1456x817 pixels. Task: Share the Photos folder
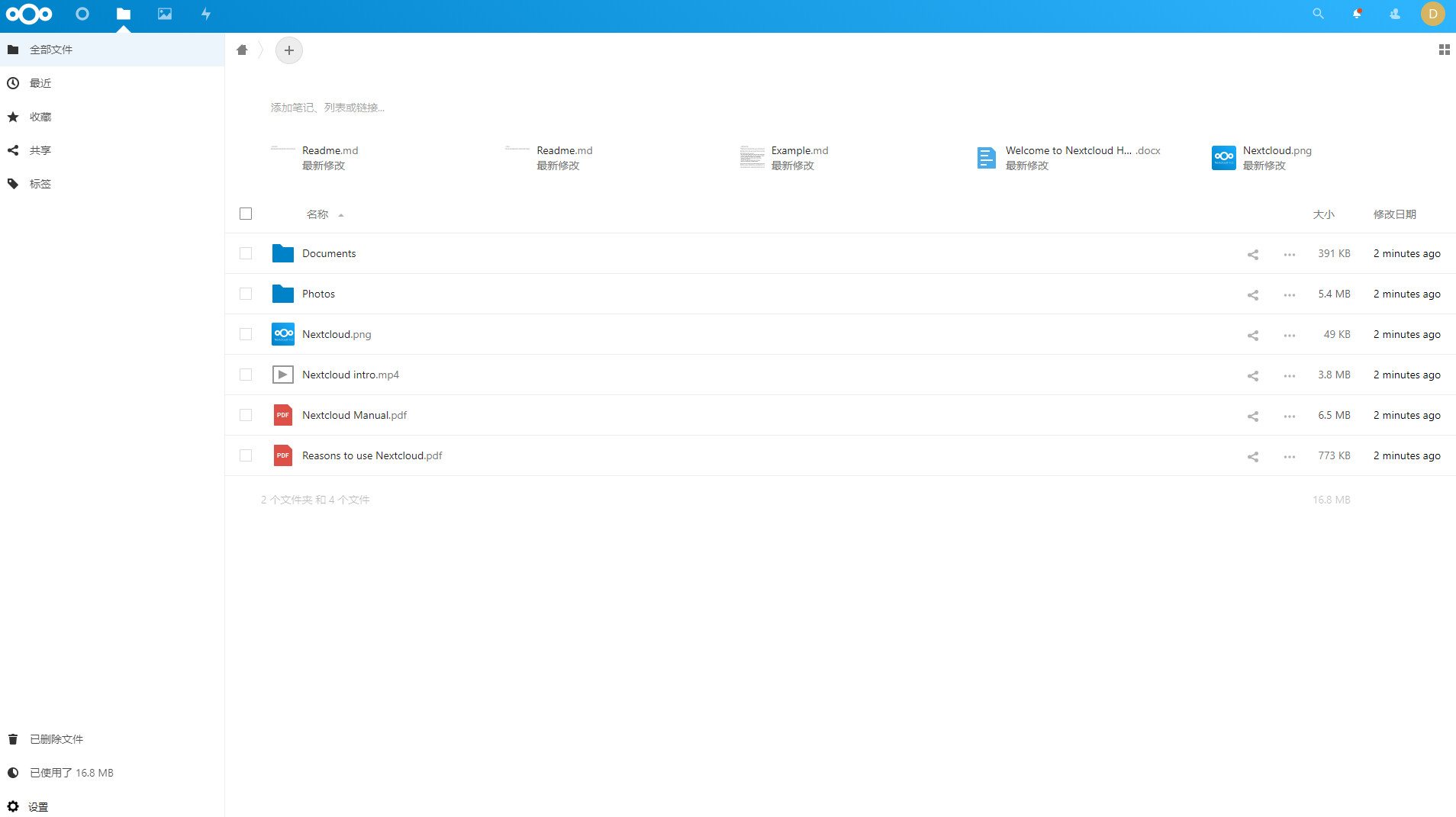(1253, 294)
